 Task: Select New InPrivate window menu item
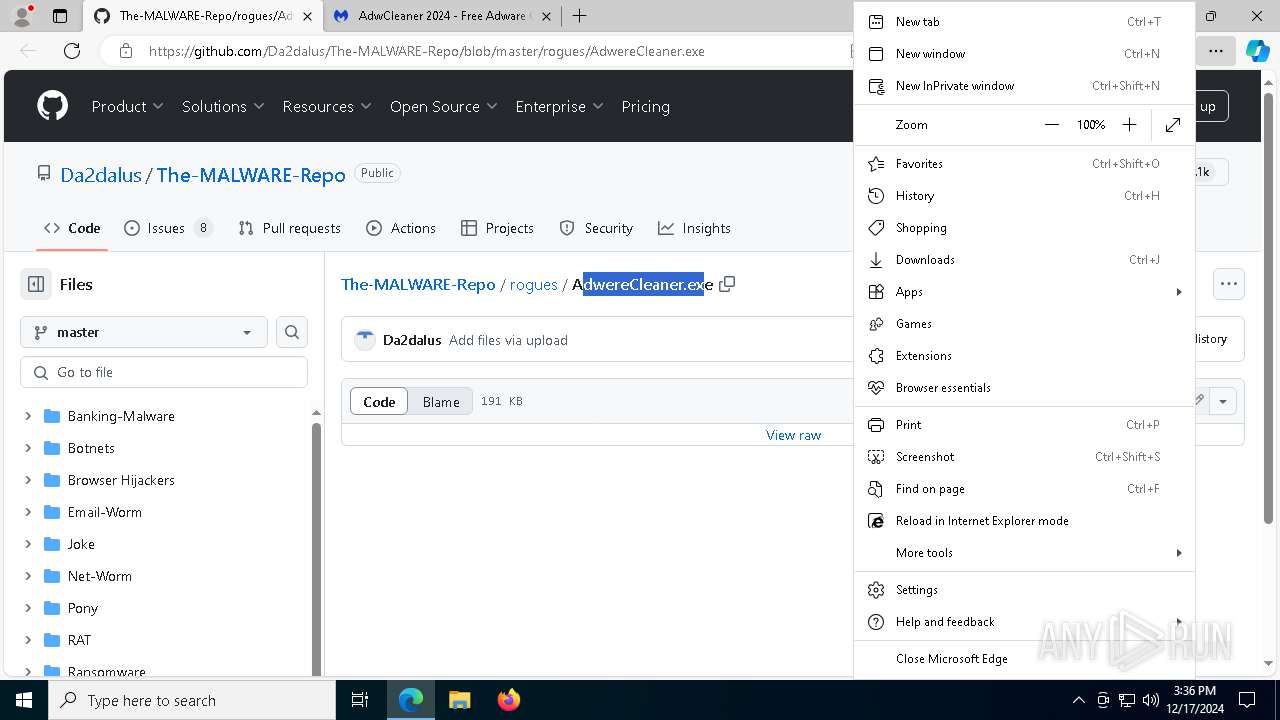[x=1024, y=86]
